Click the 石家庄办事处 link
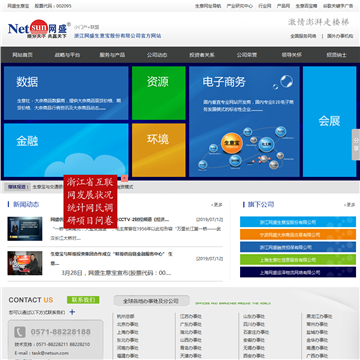This screenshot has width=360, height=360. [x=256, y=332]
